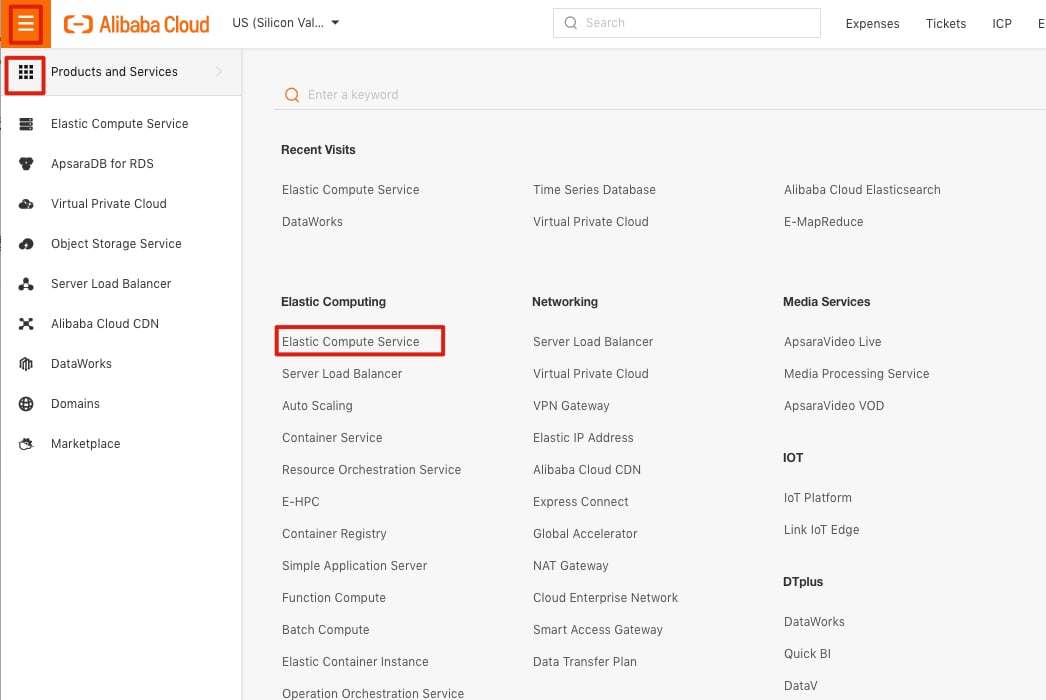This screenshot has height=700, width=1046.
Task: Click the Server Load Balancer sidebar icon
Action: 26,284
